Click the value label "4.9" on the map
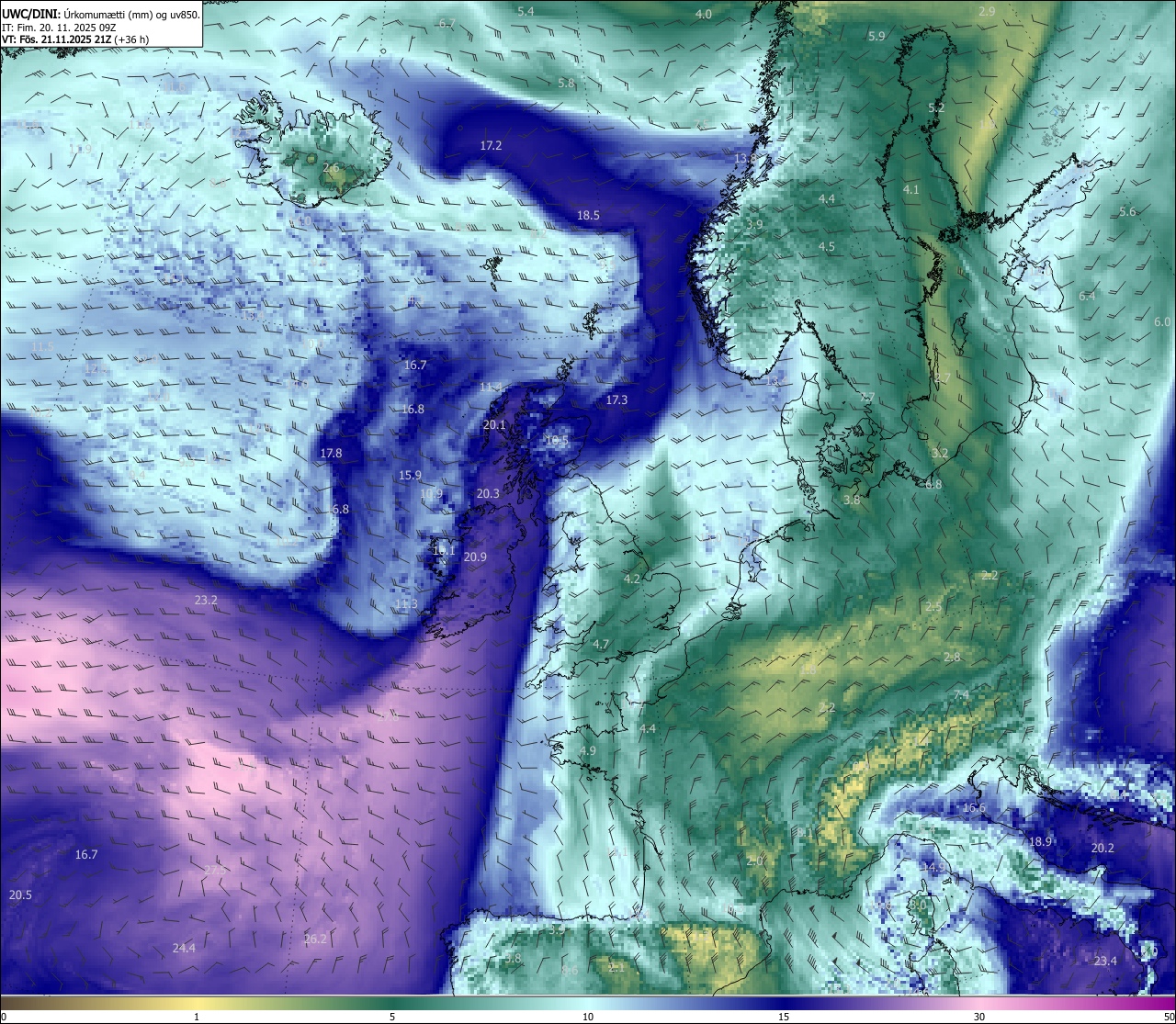This screenshot has height=1024, width=1176. click(x=588, y=751)
